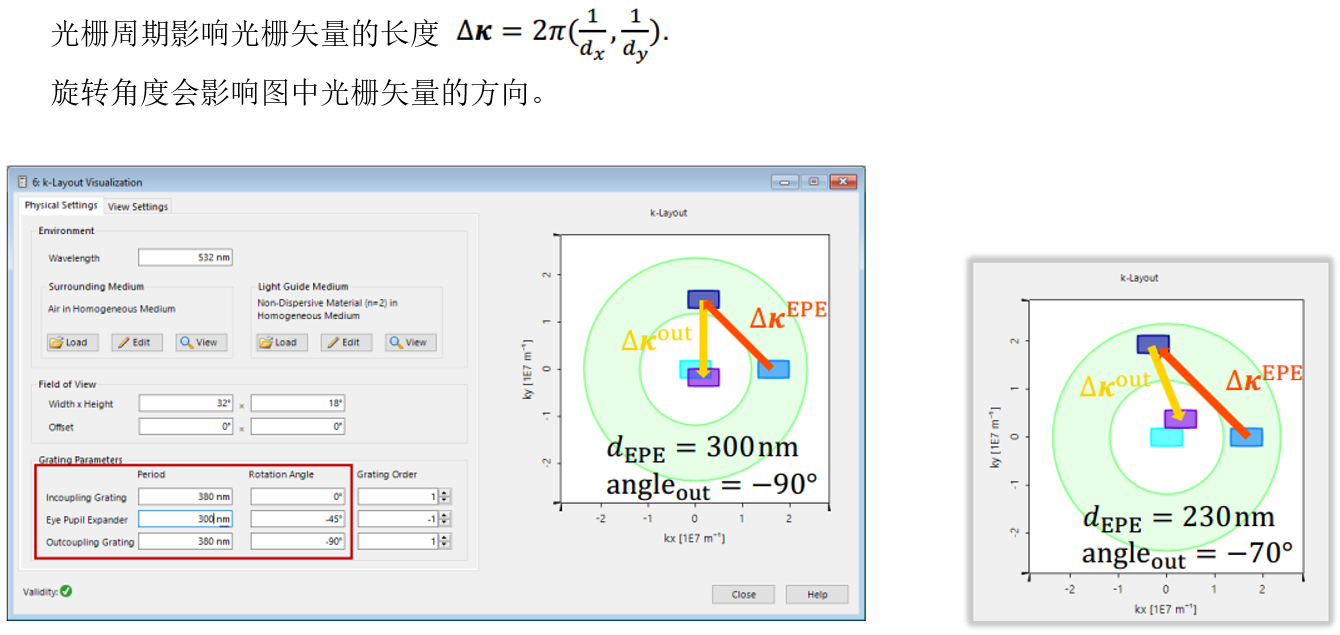The image size is (1340, 635).
Task: Open Help for k-Layout Visualization
Action: (817, 594)
